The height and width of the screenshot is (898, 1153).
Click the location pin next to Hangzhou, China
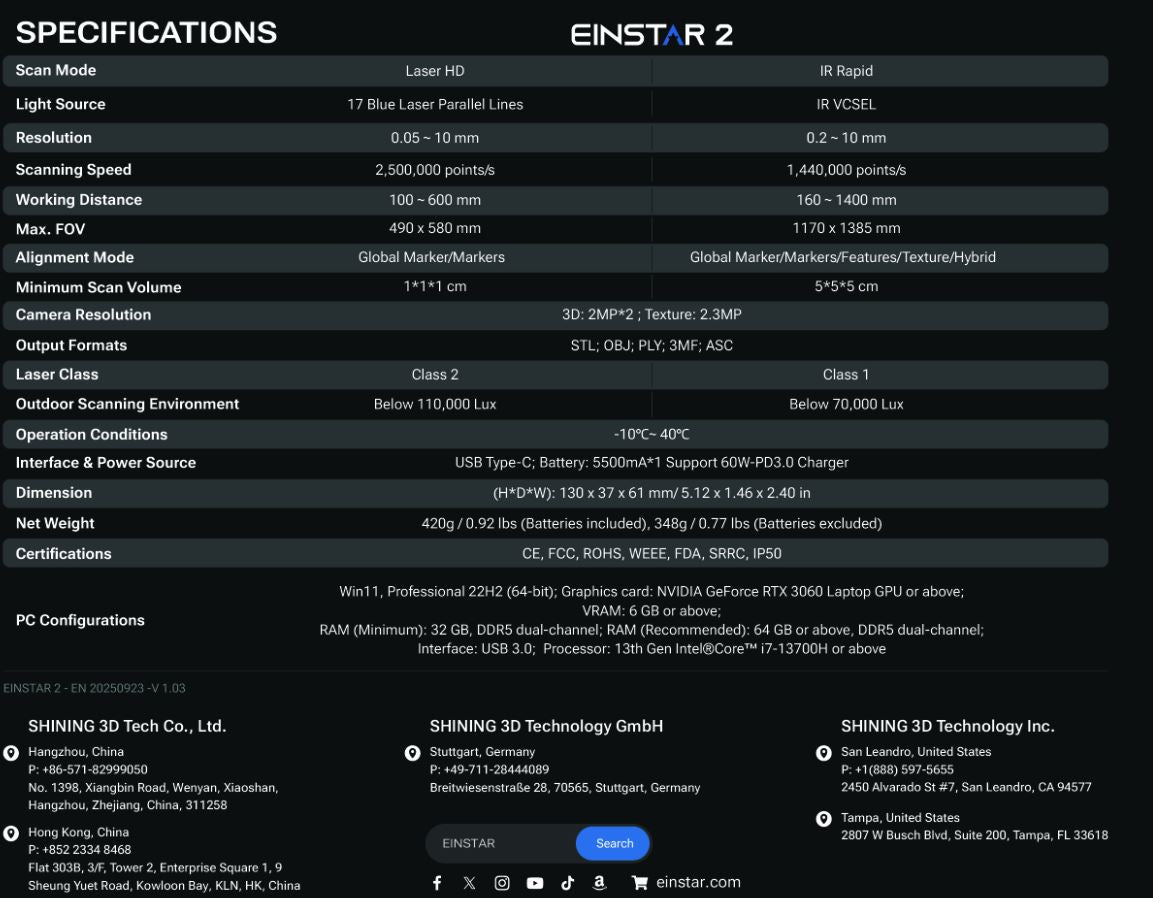point(11,753)
